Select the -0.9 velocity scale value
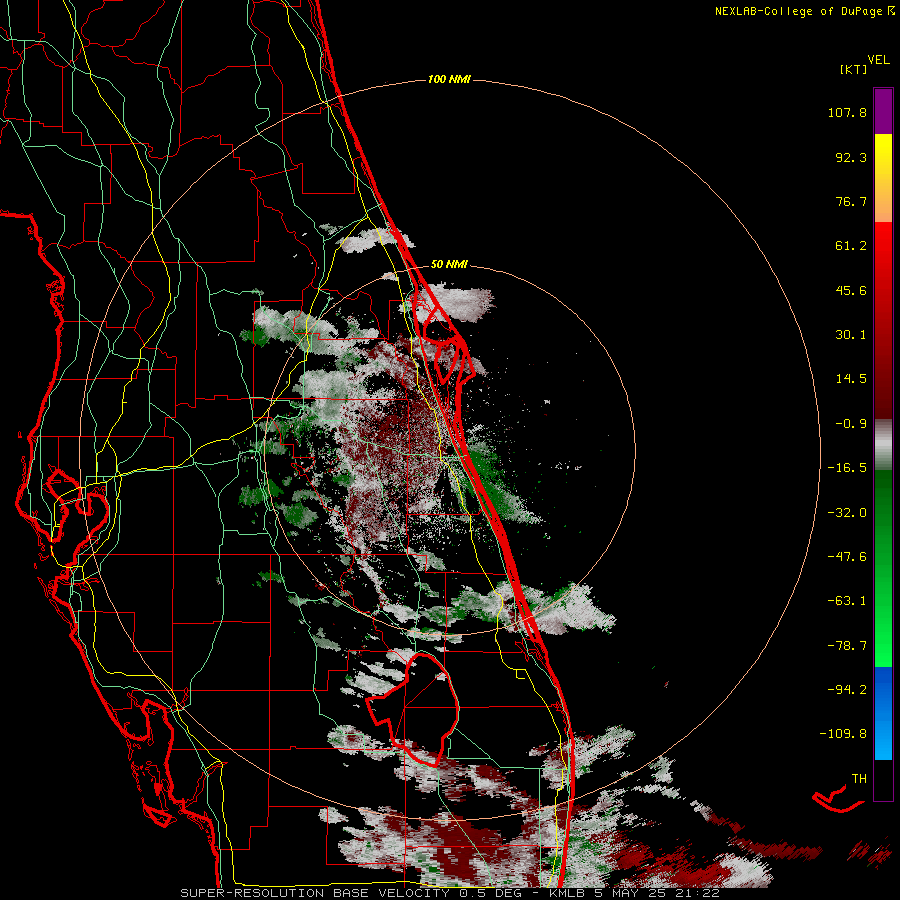The image size is (900, 900). [x=851, y=424]
